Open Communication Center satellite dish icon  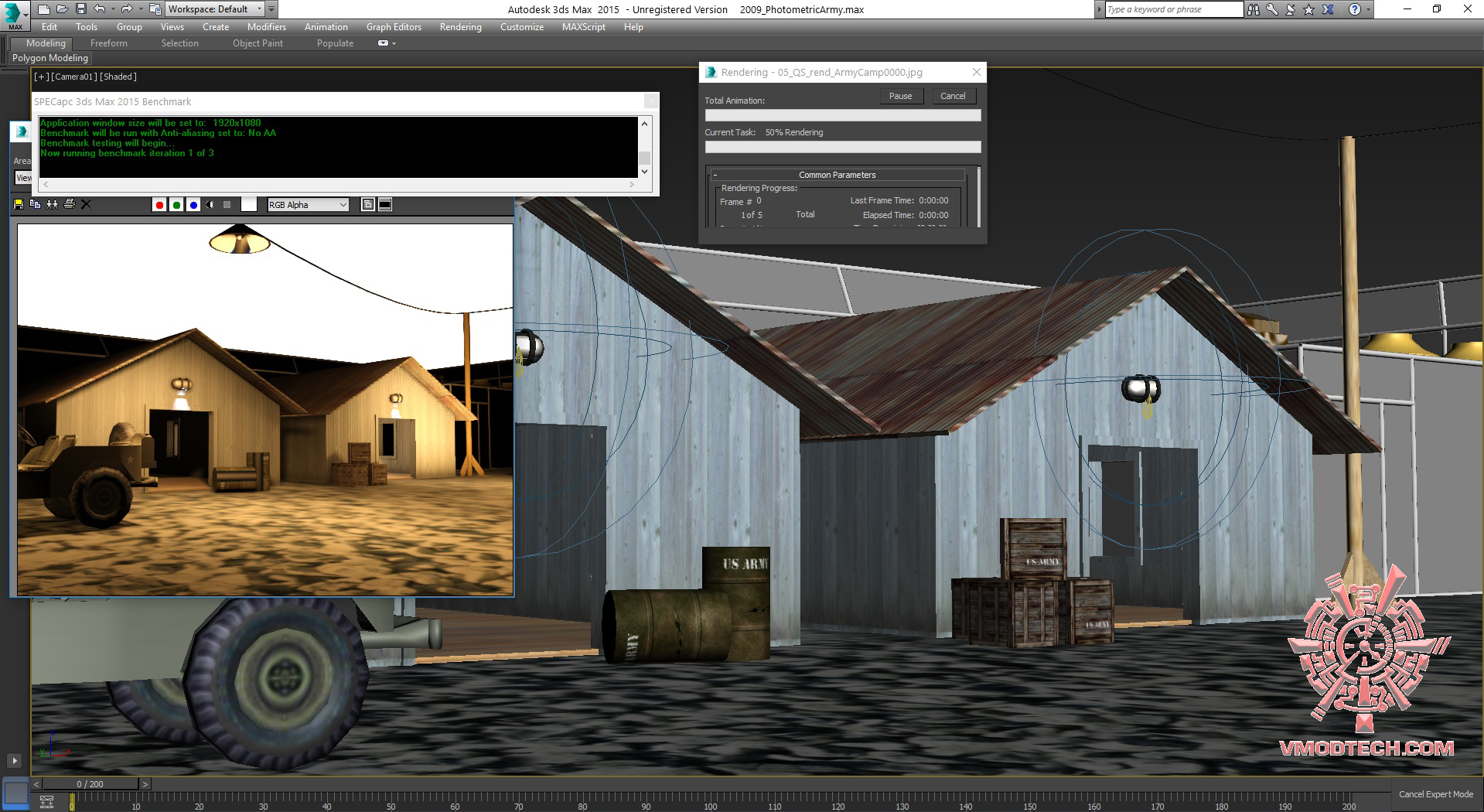click(x=1290, y=9)
